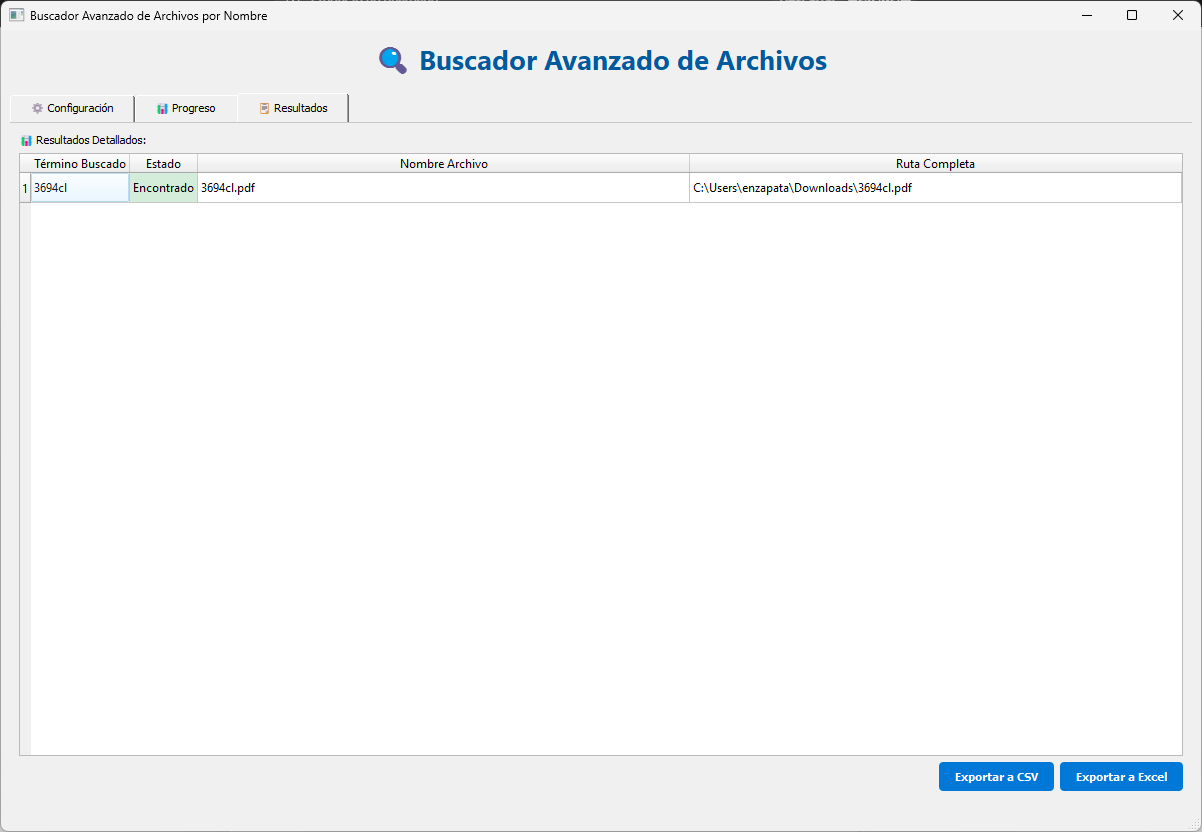Click the gear icon on Configuración tab
1202x832 pixels.
coord(37,108)
